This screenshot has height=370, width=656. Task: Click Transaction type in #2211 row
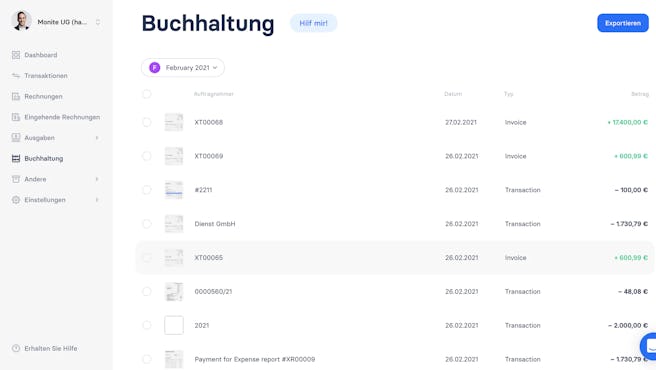523,190
